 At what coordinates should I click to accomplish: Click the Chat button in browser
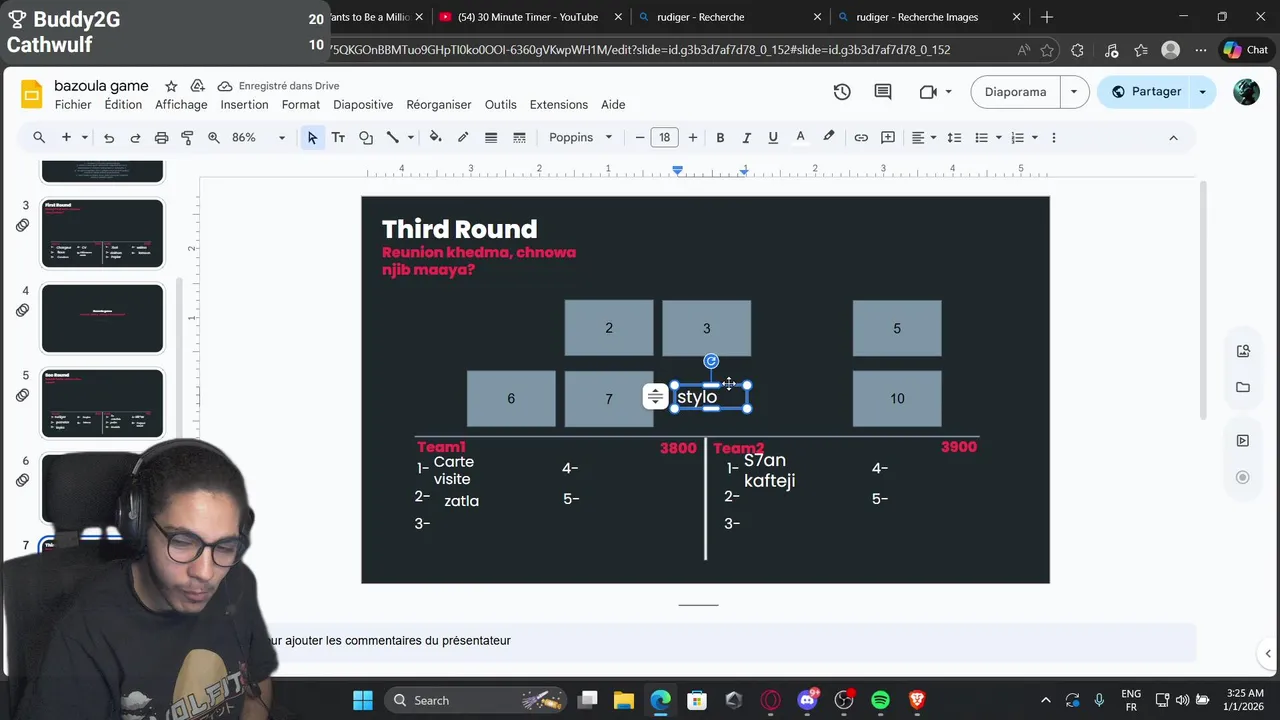(1246, 50)
